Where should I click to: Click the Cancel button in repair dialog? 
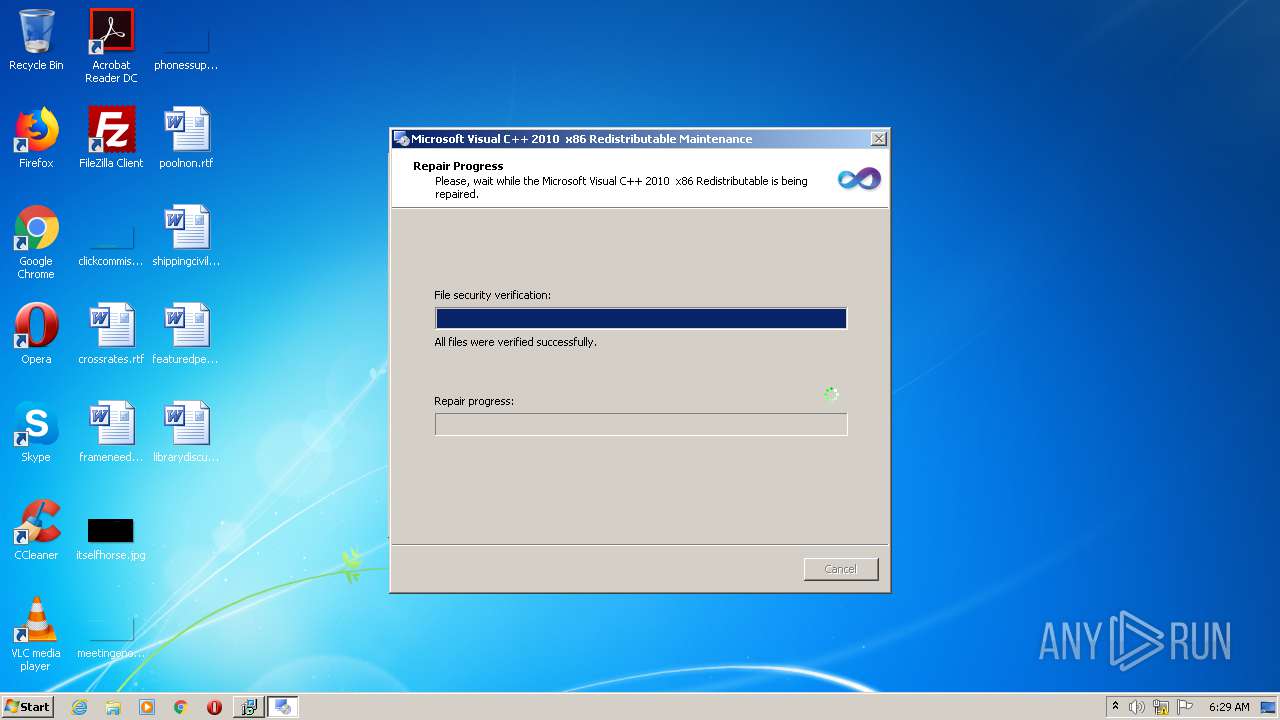pyautogui.click(x=841, y=569)
